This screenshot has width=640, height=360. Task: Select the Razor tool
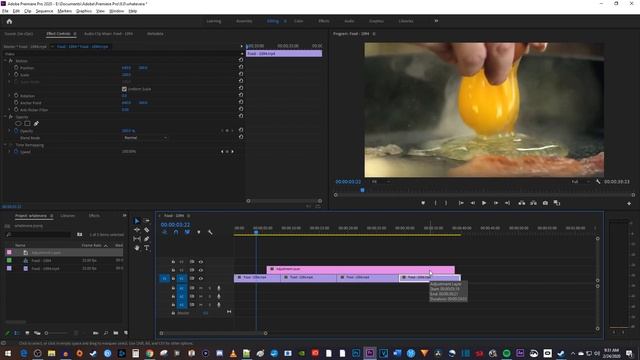tap(147, 230)
